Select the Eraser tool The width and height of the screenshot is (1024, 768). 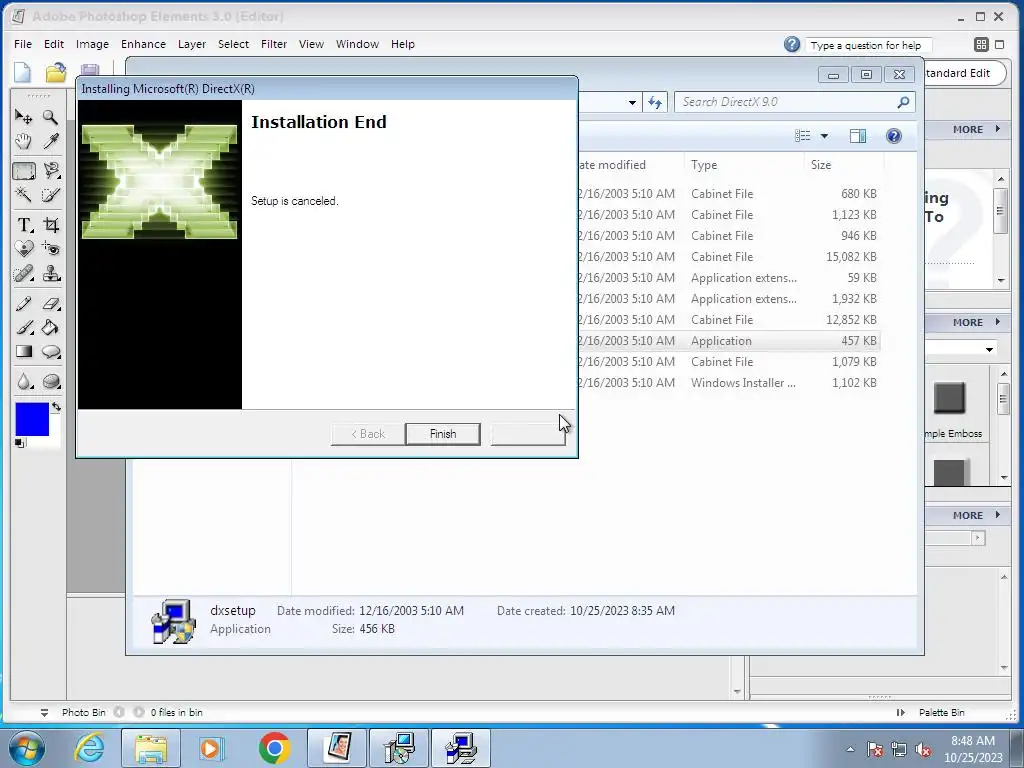[50, 304]
